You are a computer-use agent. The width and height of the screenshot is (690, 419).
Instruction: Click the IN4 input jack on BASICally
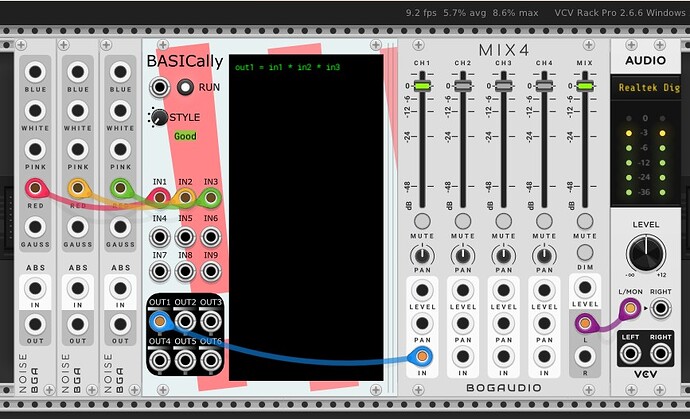tap(159, 237)
